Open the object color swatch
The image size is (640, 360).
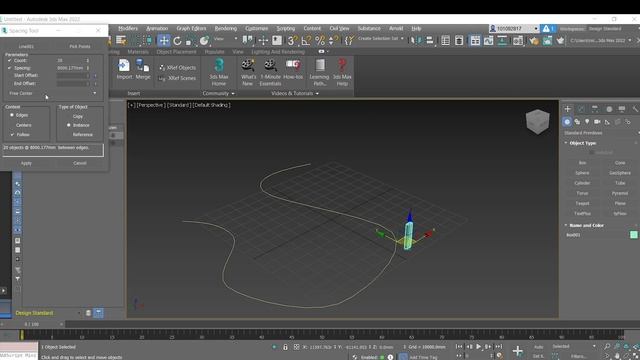coord(633,234)
